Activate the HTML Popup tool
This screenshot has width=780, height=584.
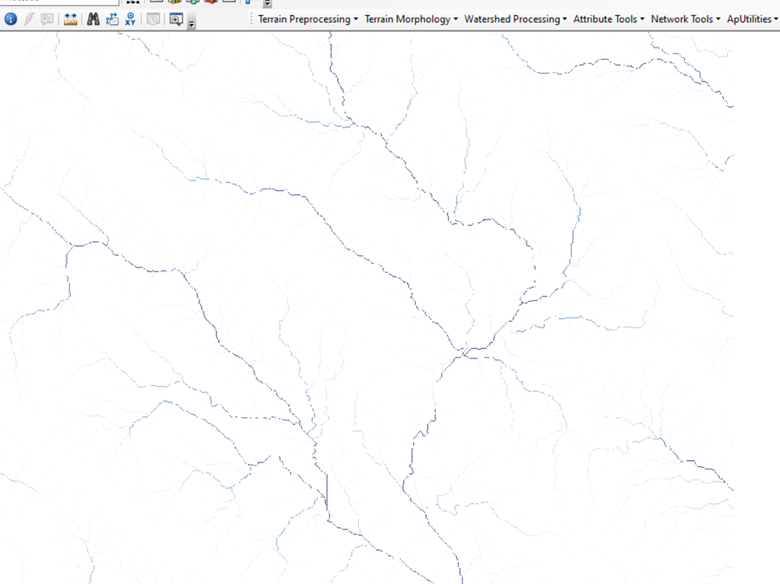pos(47,19)
